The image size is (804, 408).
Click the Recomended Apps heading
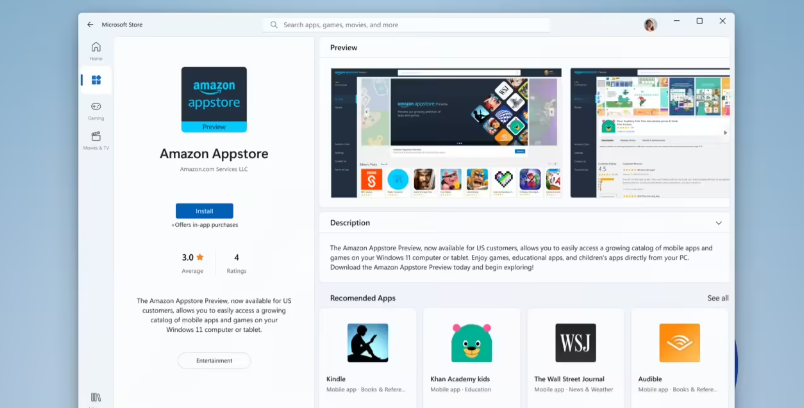click(363, 298)
